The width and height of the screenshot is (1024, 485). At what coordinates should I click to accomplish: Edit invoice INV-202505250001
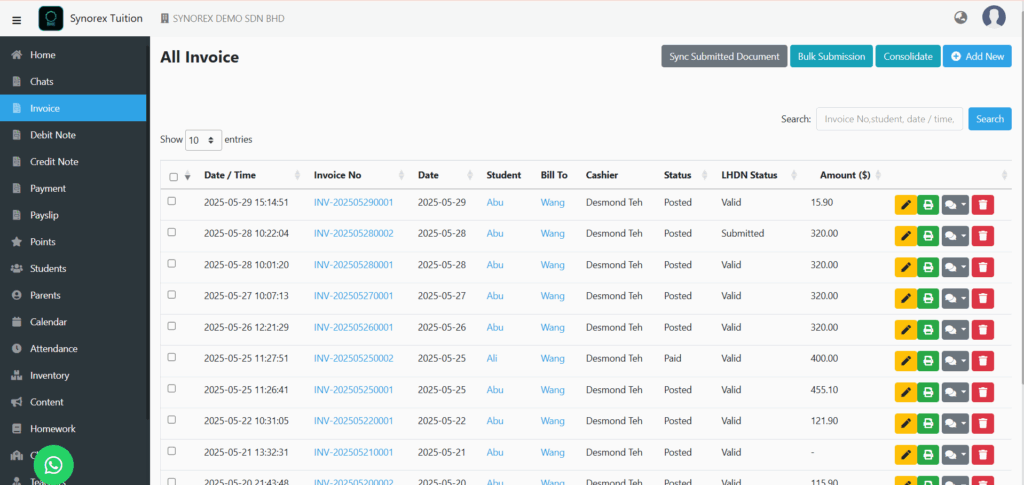(x=905, y=392)
